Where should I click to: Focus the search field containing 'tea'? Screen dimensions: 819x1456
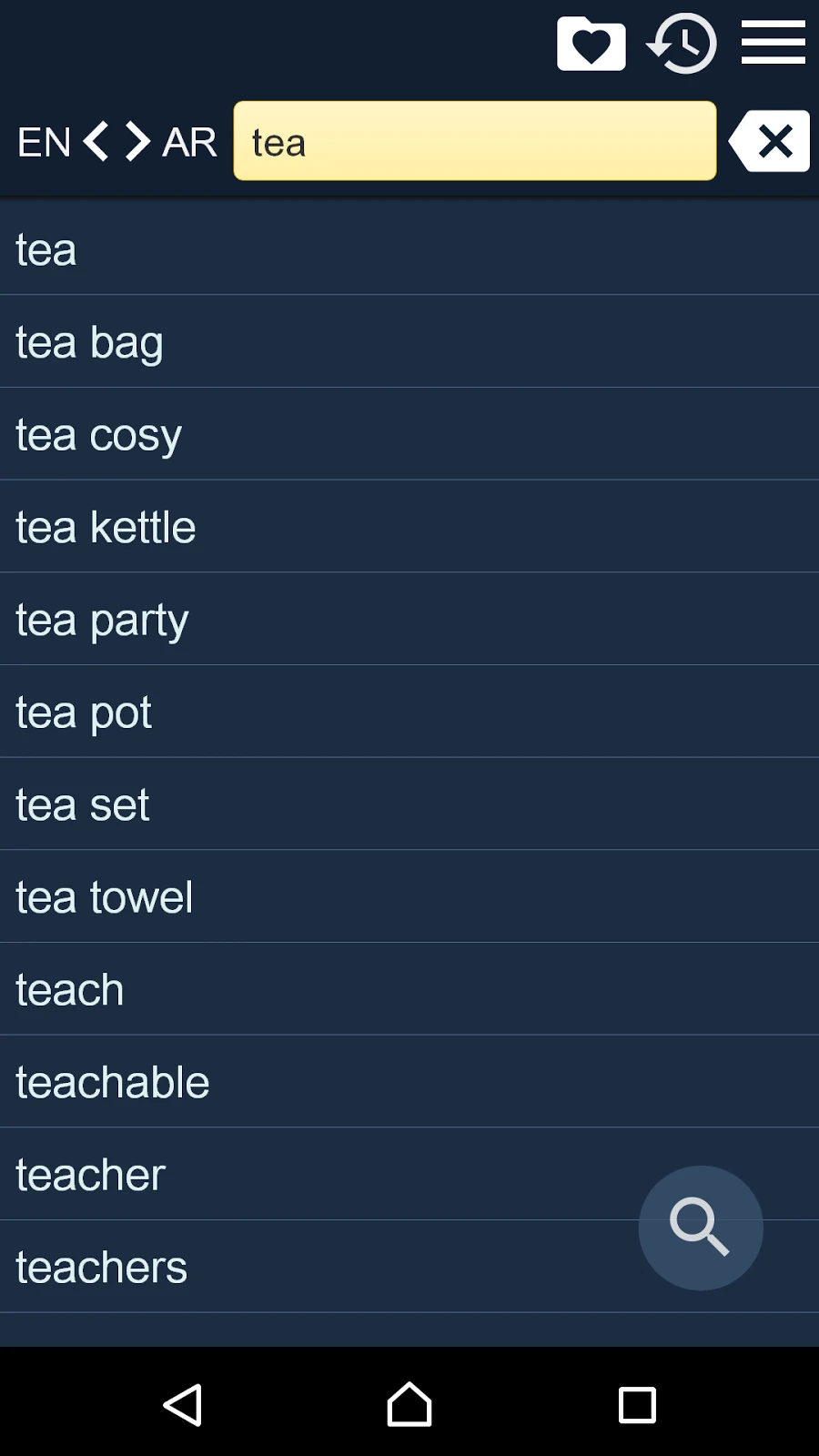tap(474, 141)
